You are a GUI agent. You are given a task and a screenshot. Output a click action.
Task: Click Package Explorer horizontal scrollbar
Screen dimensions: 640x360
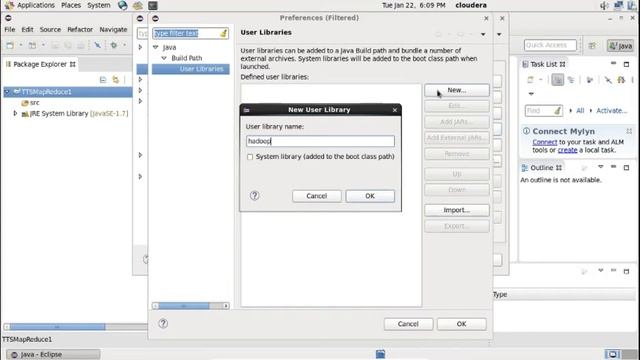(76, 327)
